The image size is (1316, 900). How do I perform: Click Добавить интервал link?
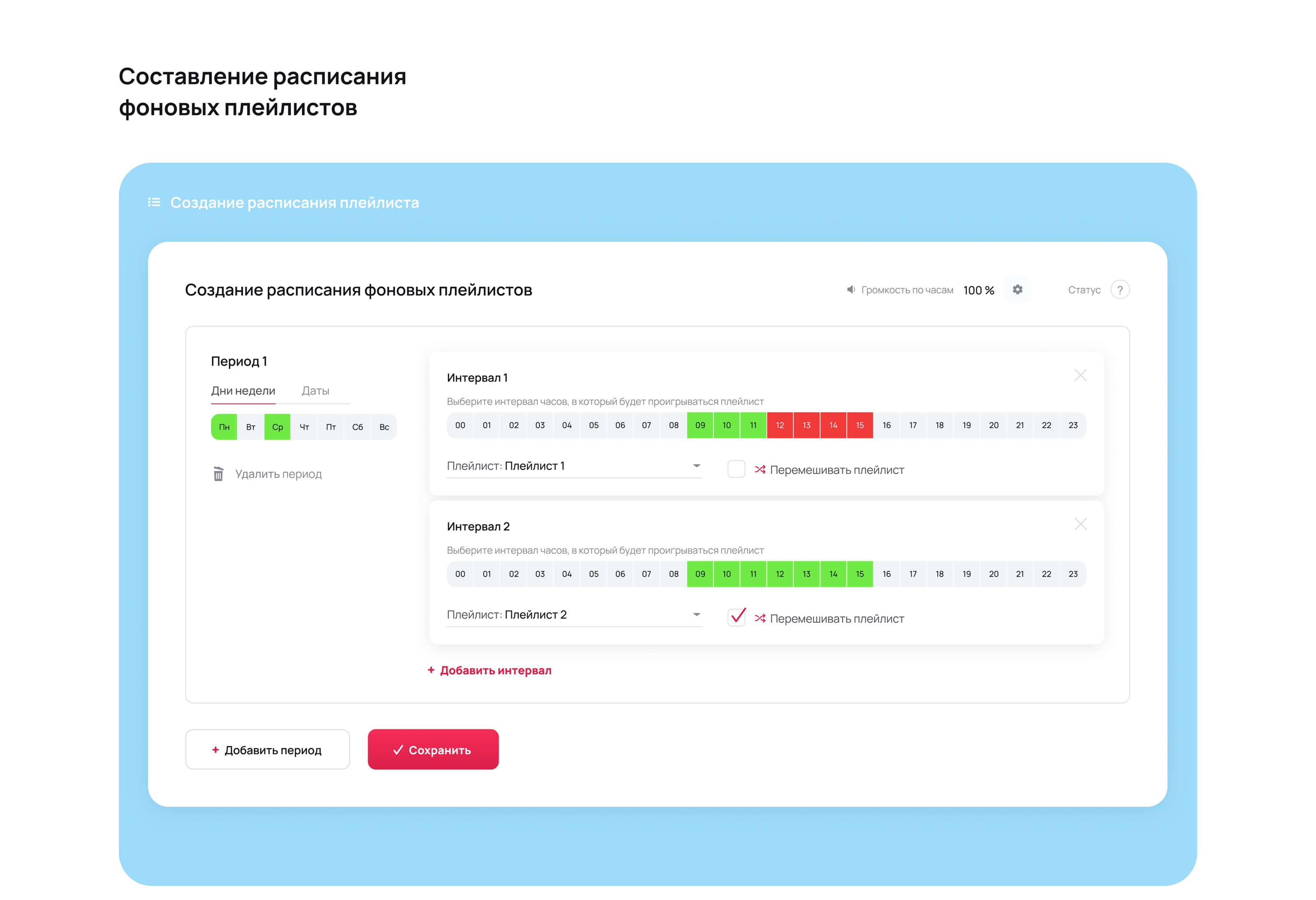[489, 670]
